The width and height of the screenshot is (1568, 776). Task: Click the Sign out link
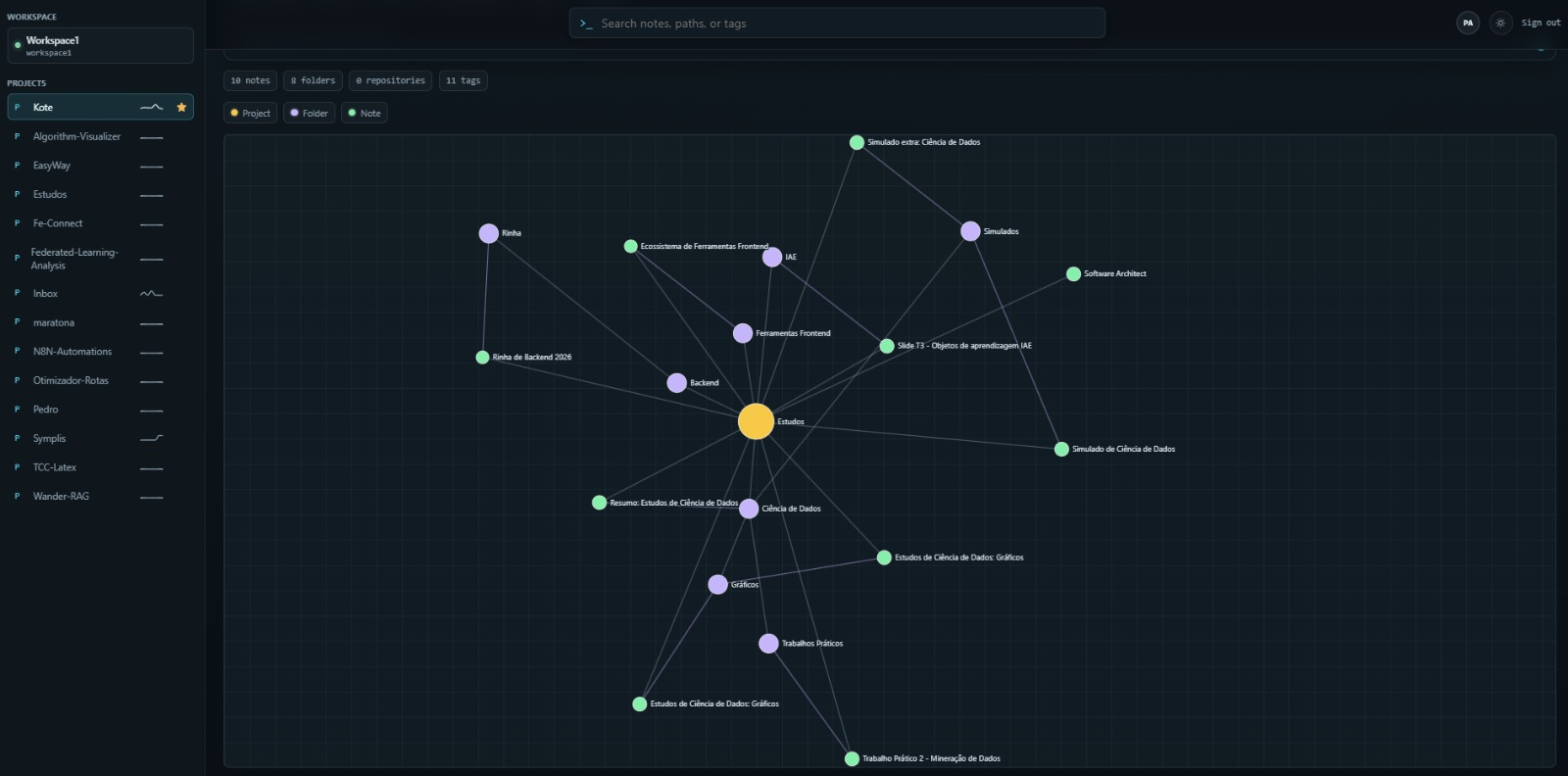[x=1541, y=23]
